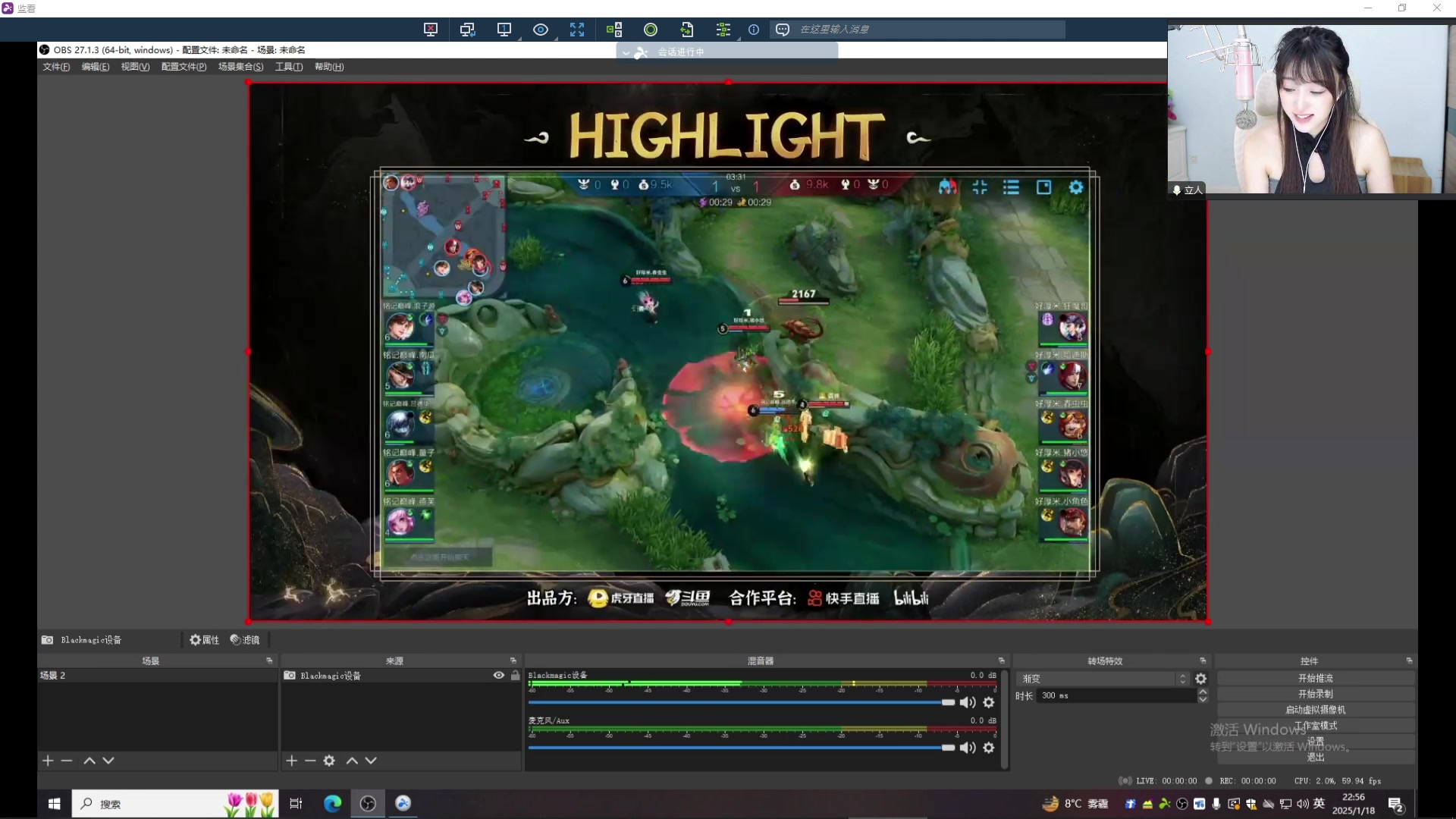Open the 帮助(H) menu in OBS

[329, 67]
